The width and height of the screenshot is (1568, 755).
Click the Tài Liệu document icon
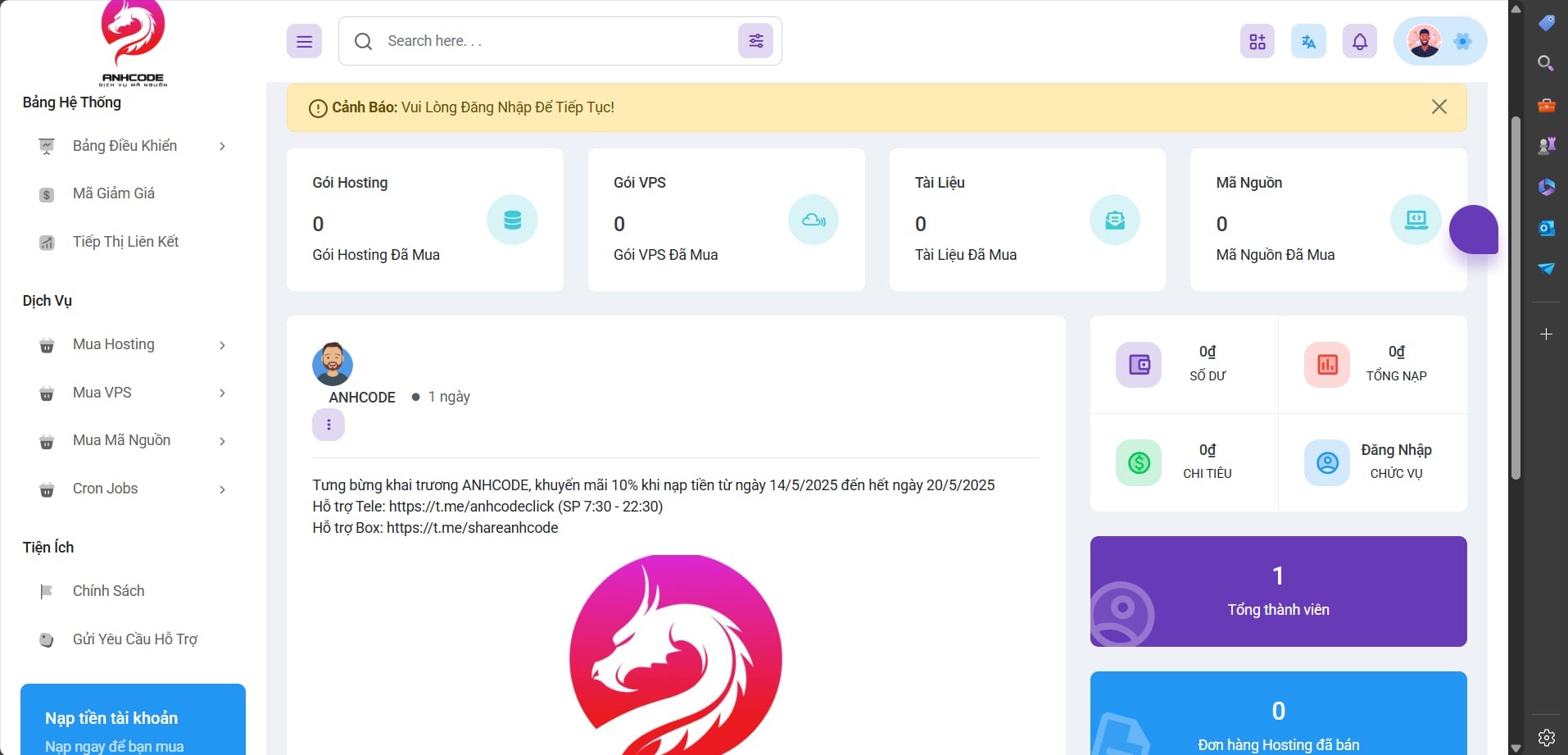[x=1115, y=220]
